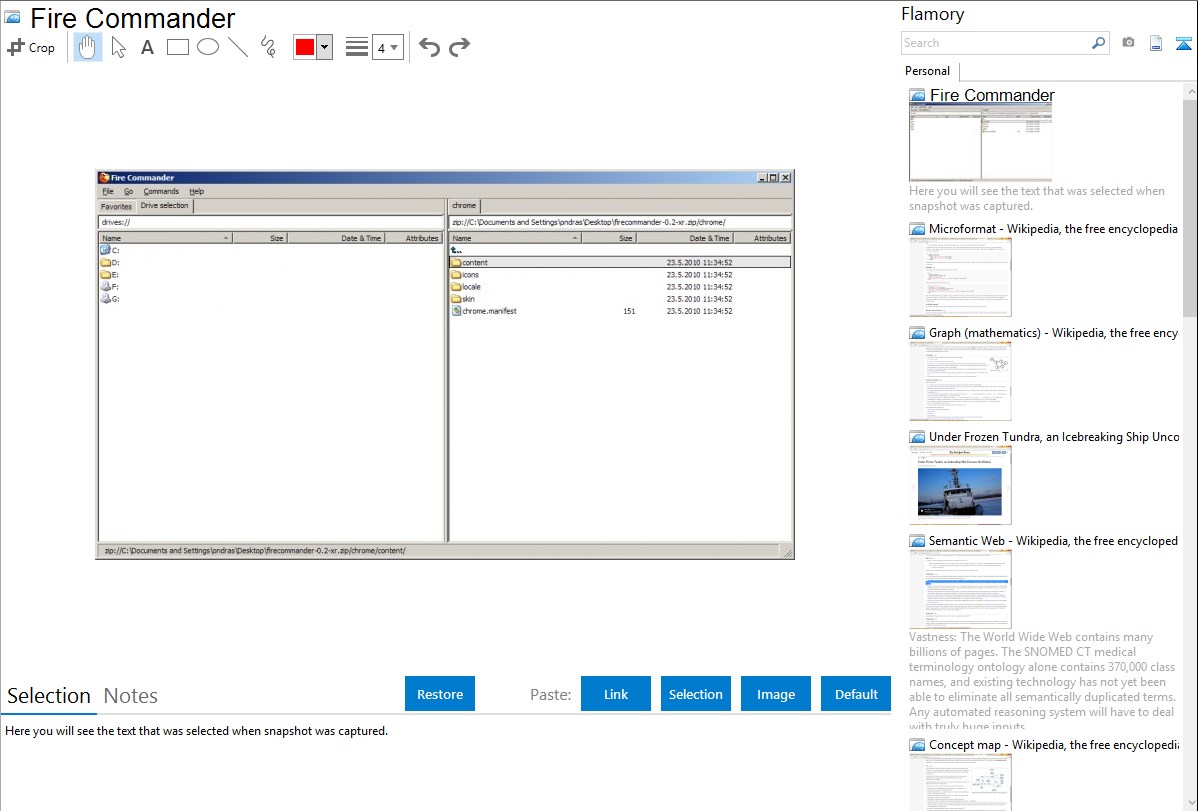Click the Flamory search magnifier icon
This screenshot has width=1198, height=811.
point(1098,43)
